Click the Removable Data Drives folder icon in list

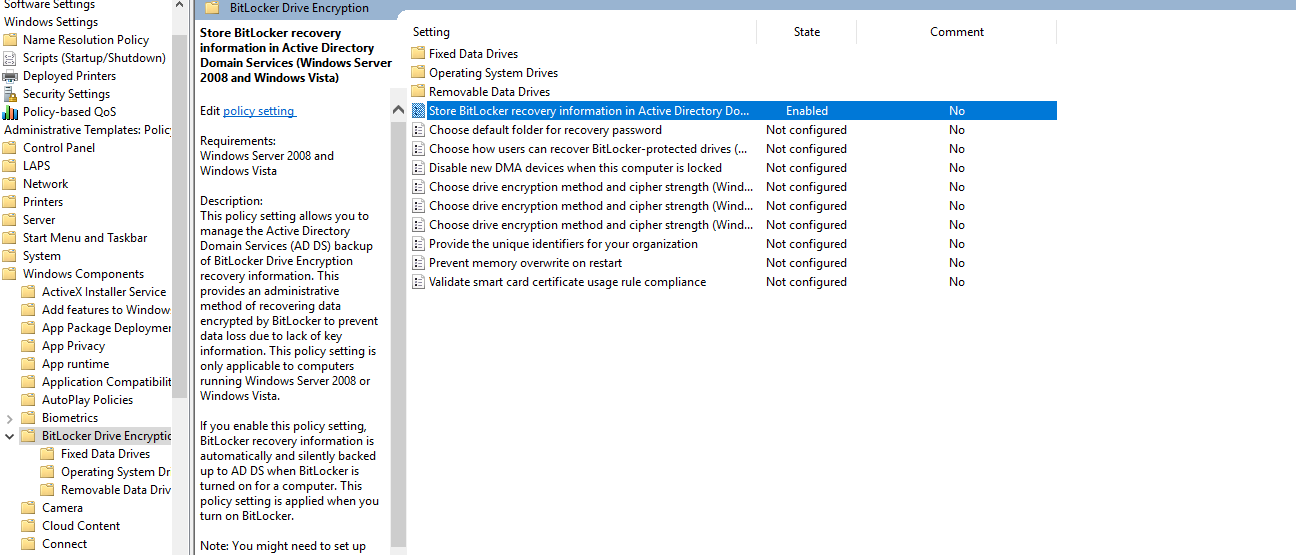click(x=418, y=92)
